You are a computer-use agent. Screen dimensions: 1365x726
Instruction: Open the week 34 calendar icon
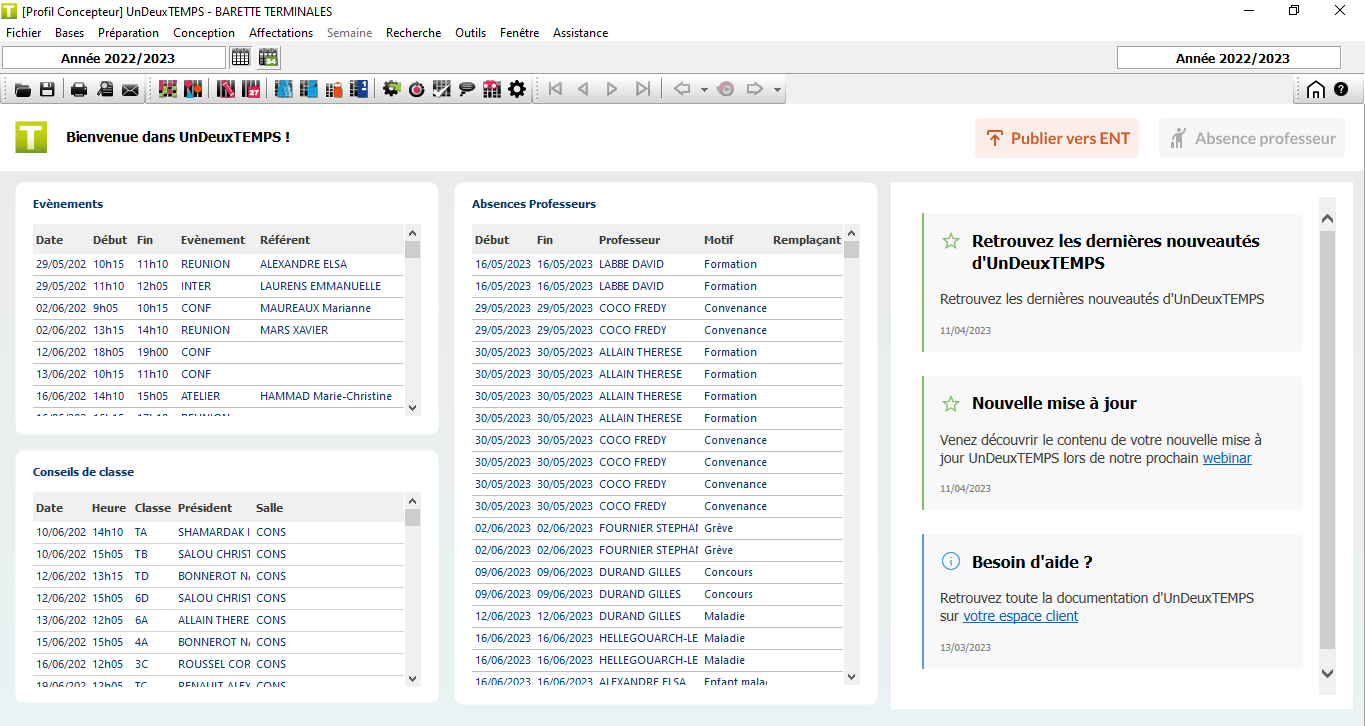tap(268, 58)
